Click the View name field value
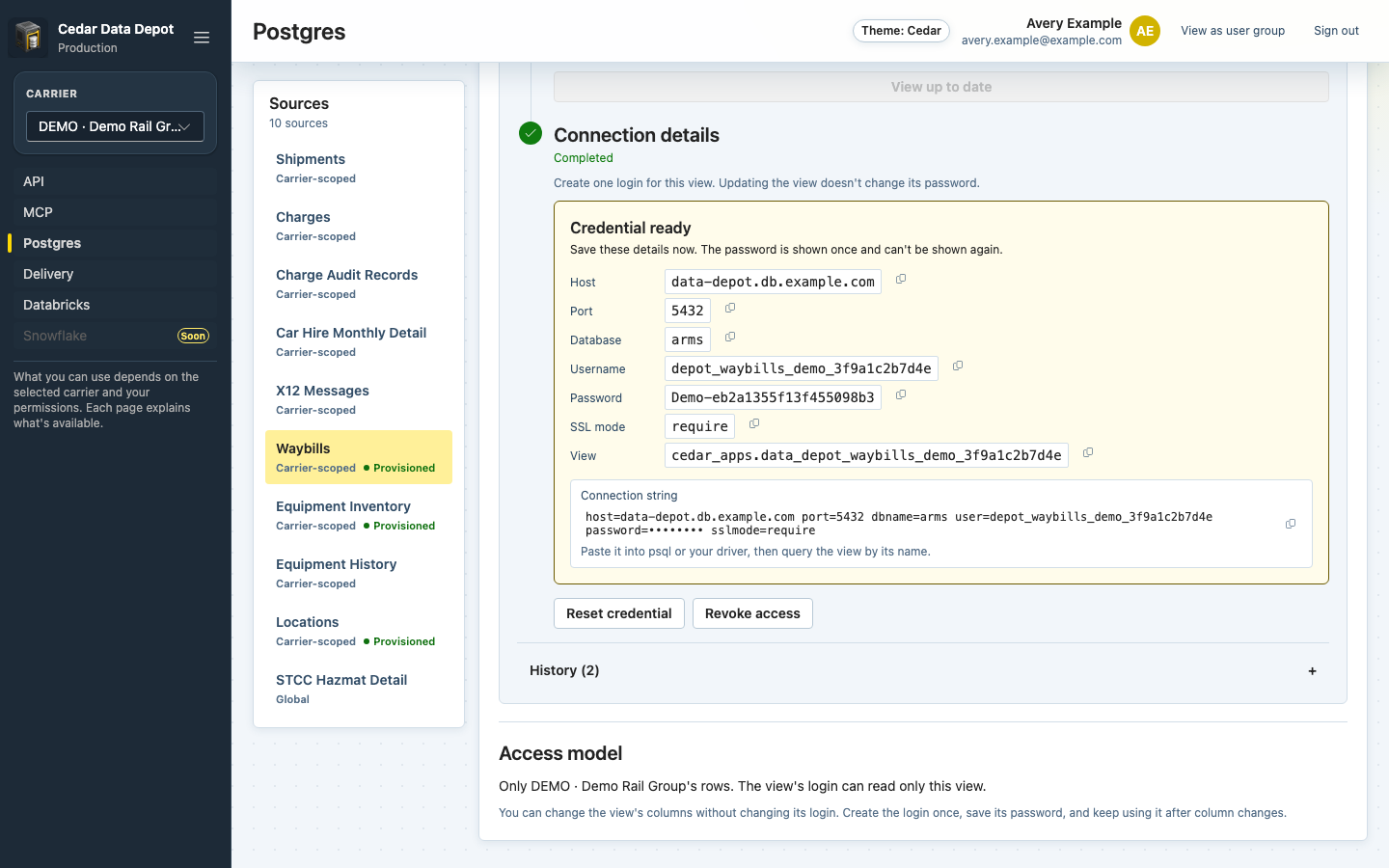The image size is (1389, 868). tap(866, 455)
